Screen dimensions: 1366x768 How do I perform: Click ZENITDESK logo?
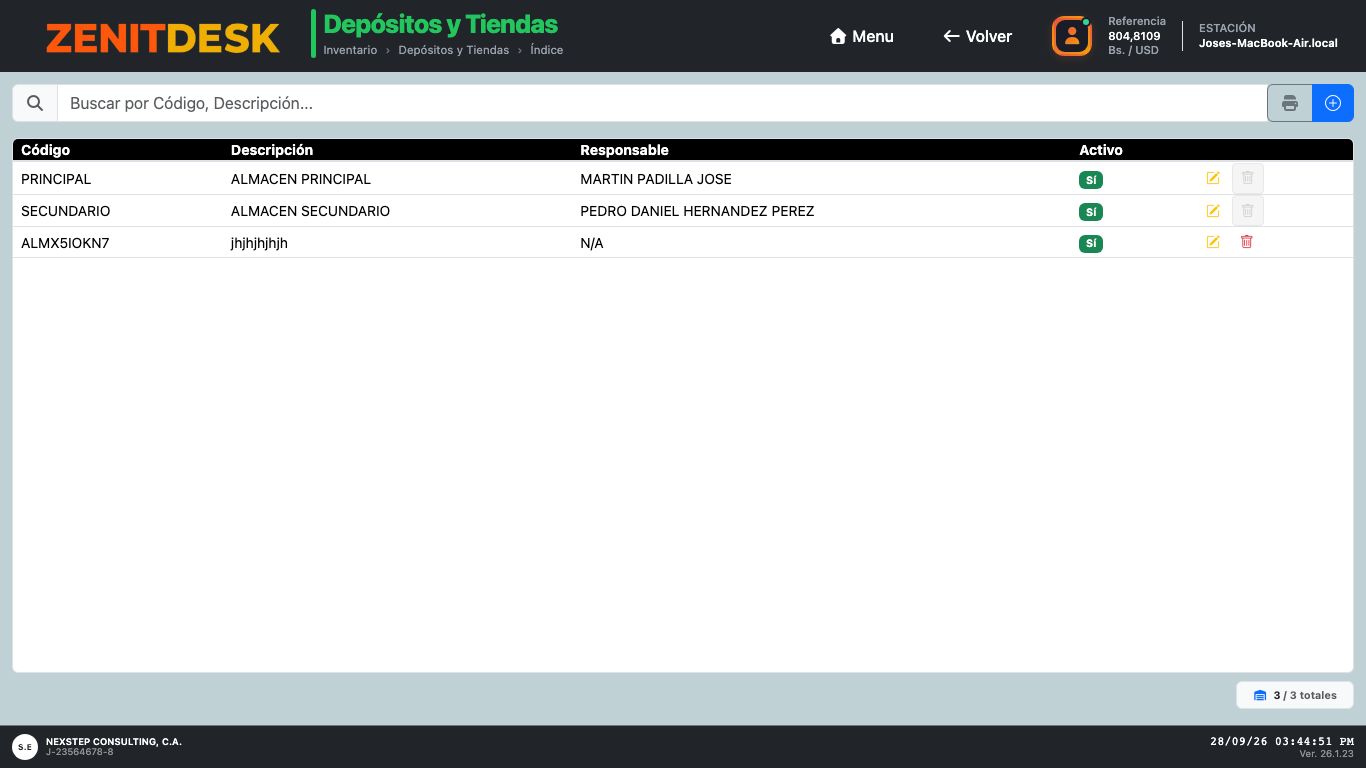(x=162, y=38)
